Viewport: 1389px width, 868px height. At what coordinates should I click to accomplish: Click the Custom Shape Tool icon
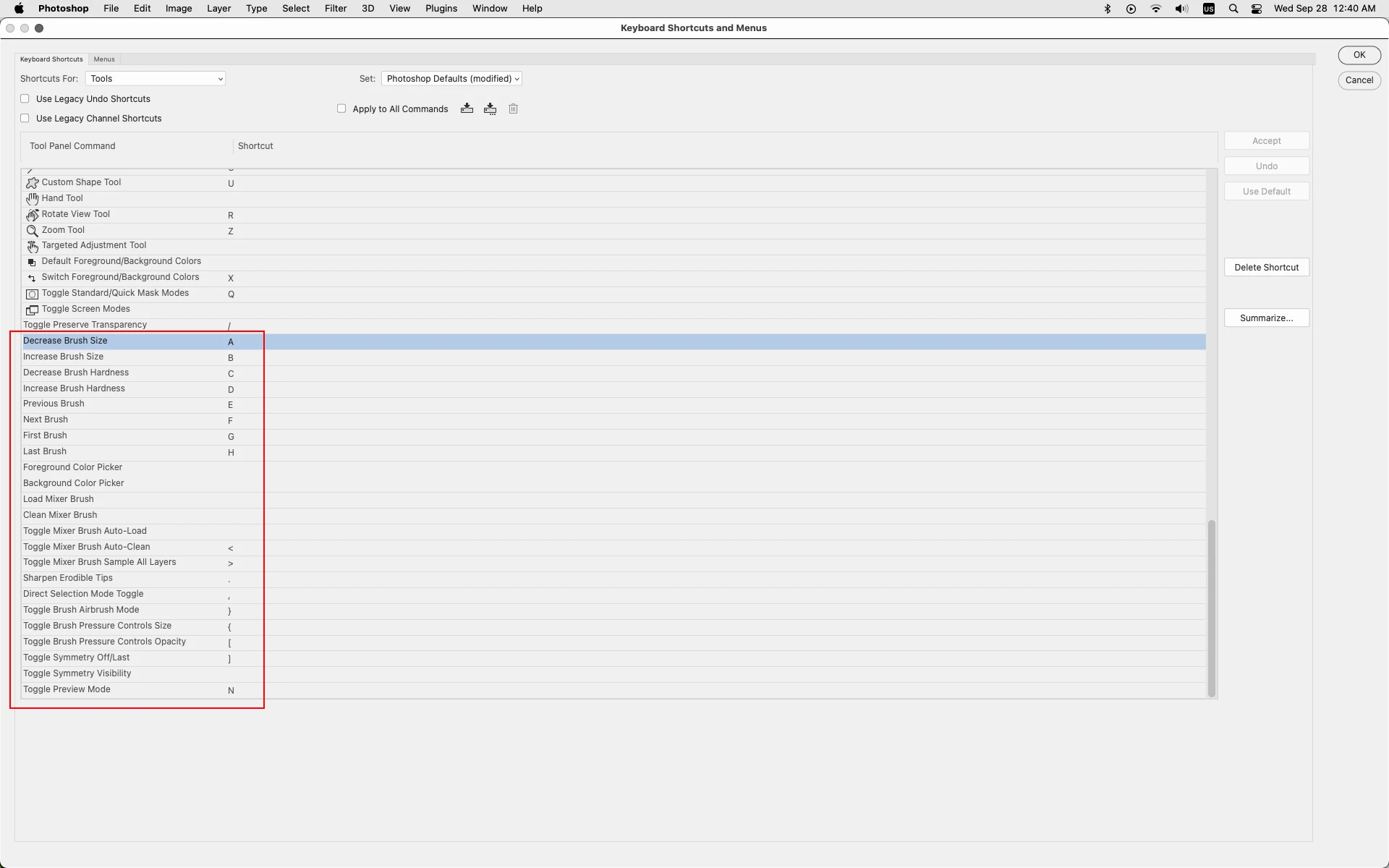tap(32, 183)
